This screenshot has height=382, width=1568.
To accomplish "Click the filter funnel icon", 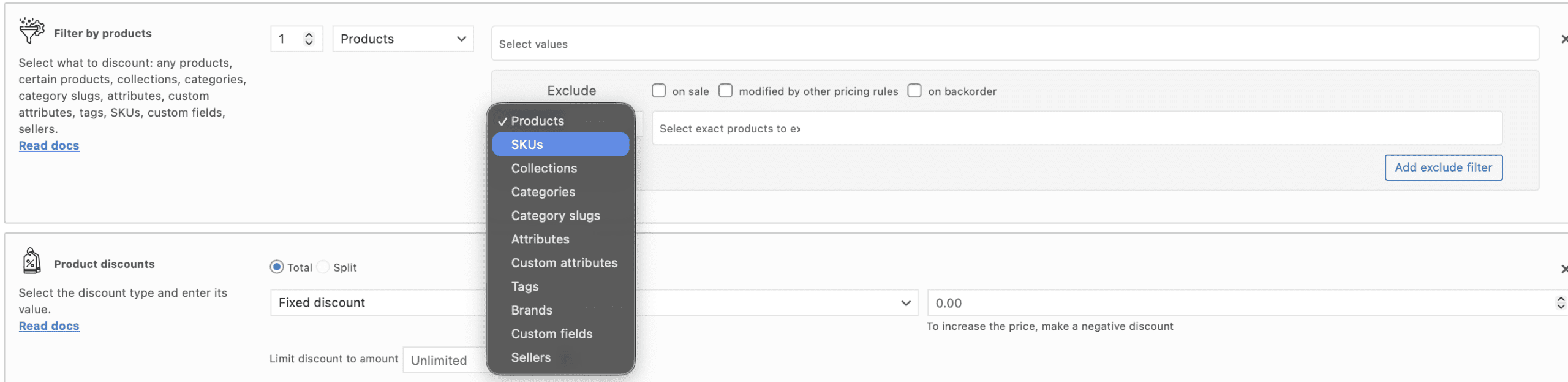I will [x=31, y=30].
